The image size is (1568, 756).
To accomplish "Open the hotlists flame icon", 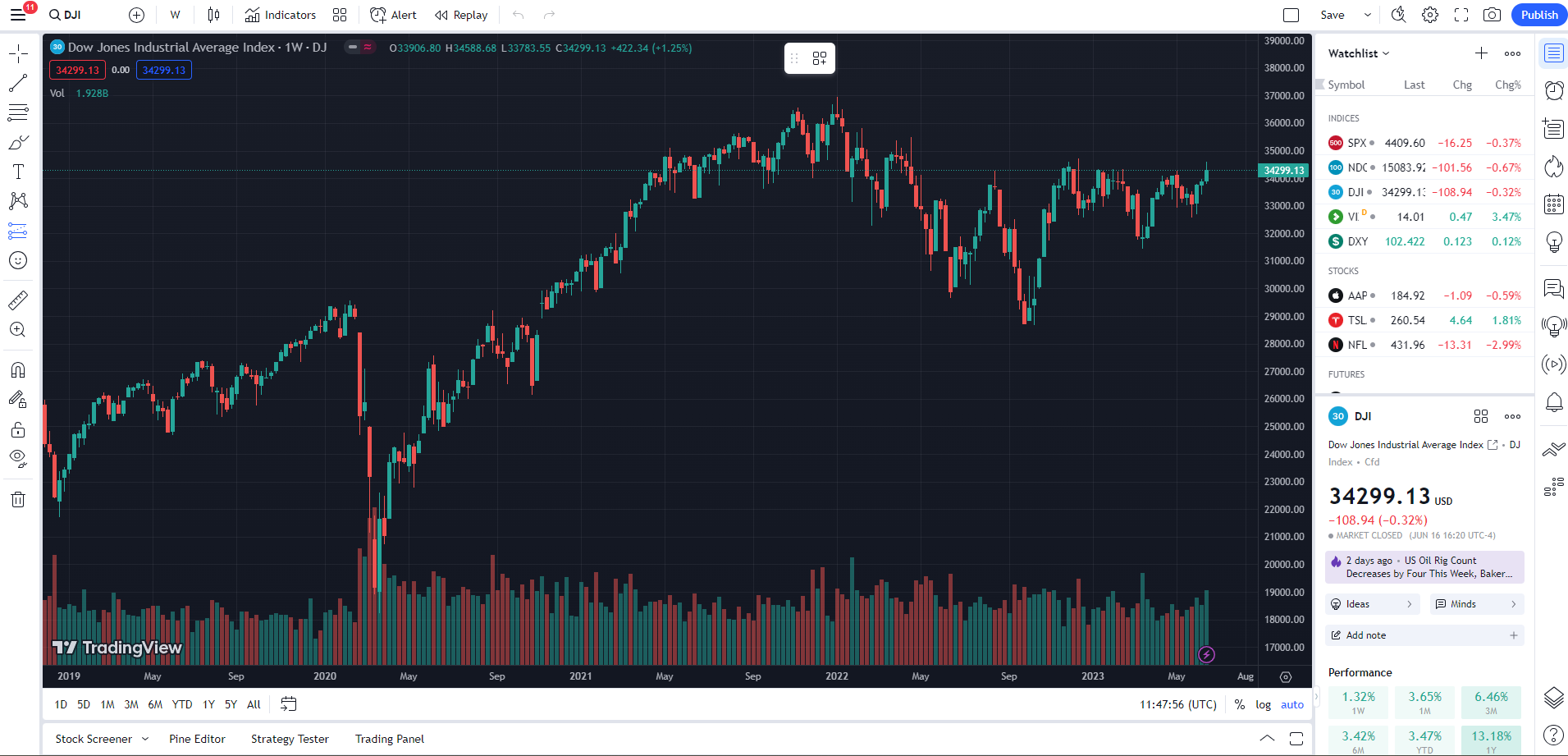I will click(1553, 167).
